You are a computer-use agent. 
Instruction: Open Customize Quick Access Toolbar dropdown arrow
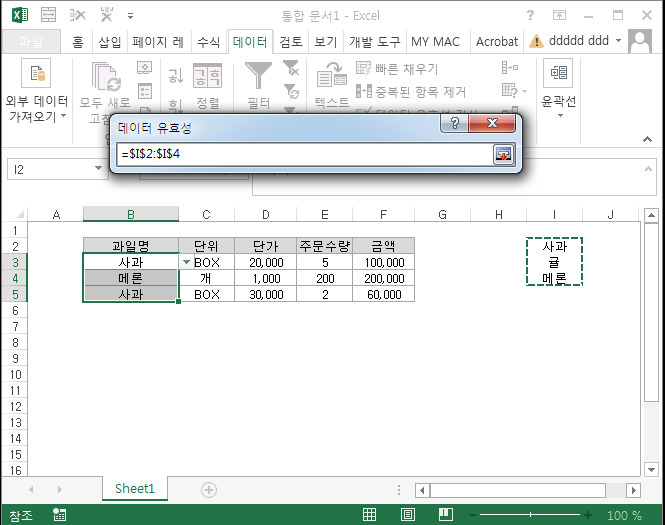tap(131, 16)
